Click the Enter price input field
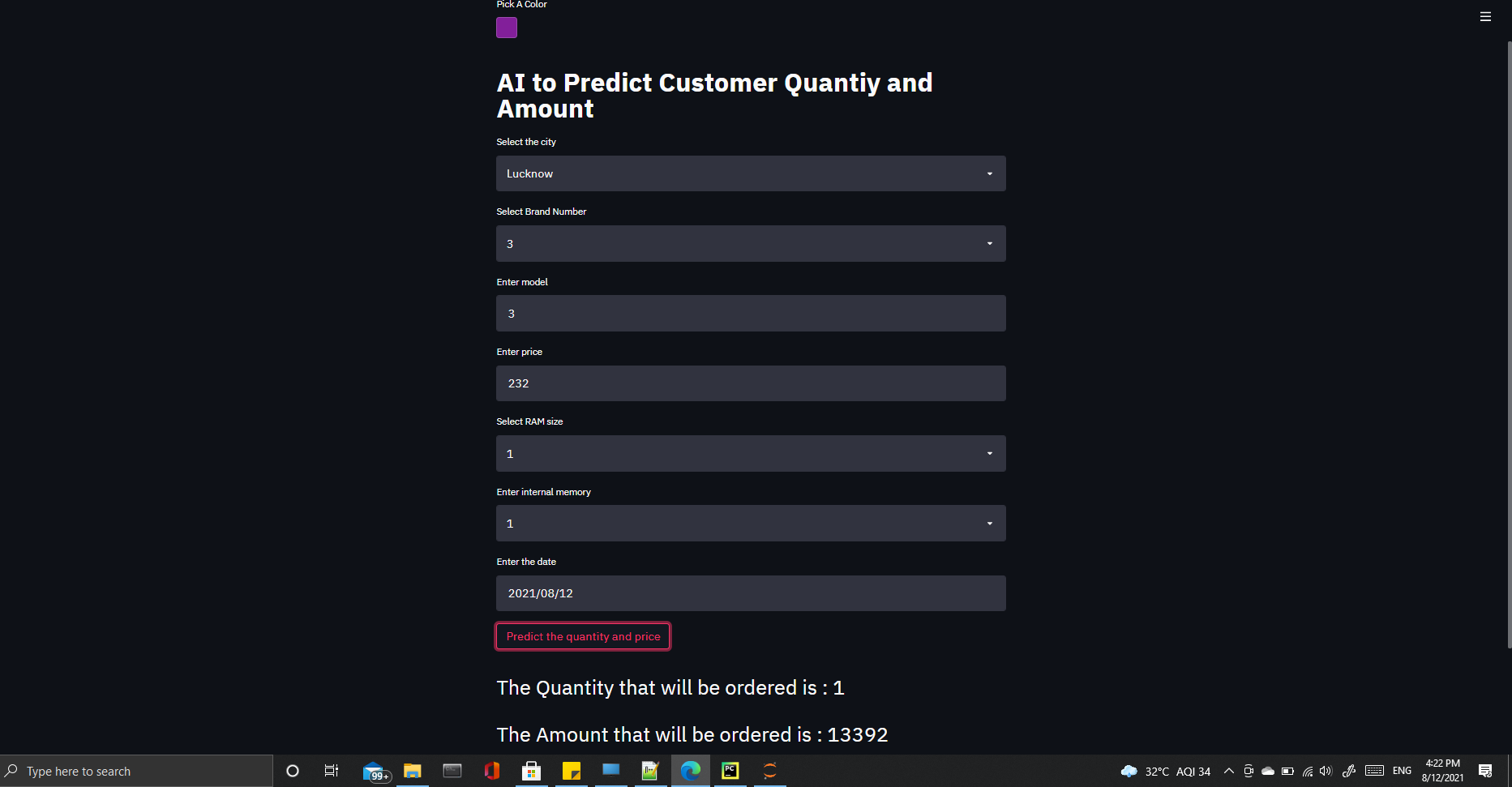This screenshot has width=1512, height=787. pos(750,383)
